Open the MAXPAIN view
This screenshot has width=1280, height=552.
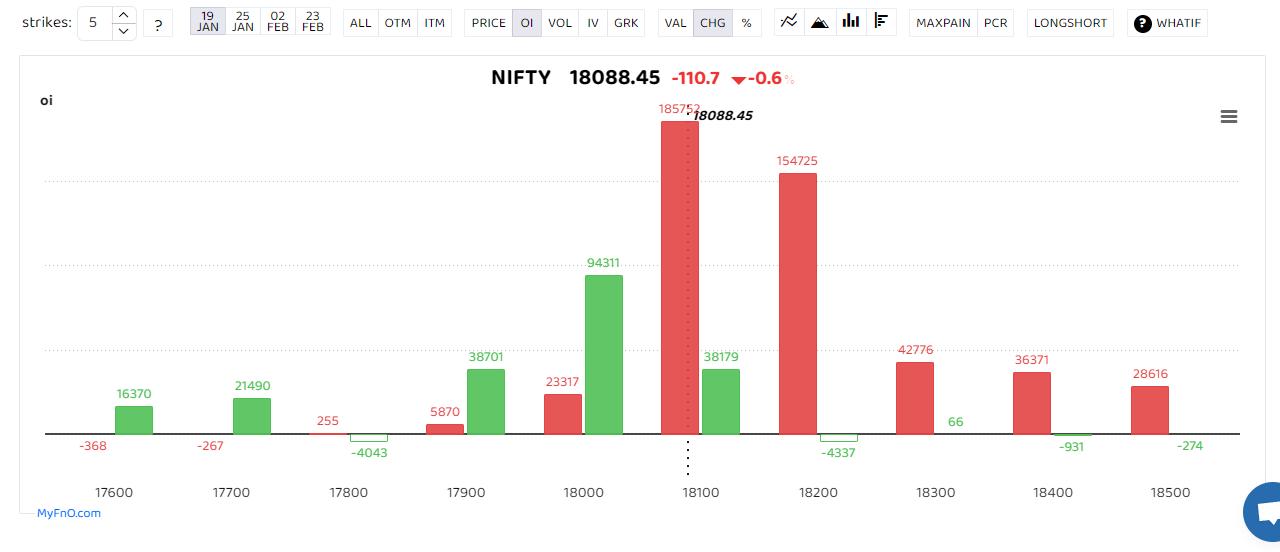943,23
